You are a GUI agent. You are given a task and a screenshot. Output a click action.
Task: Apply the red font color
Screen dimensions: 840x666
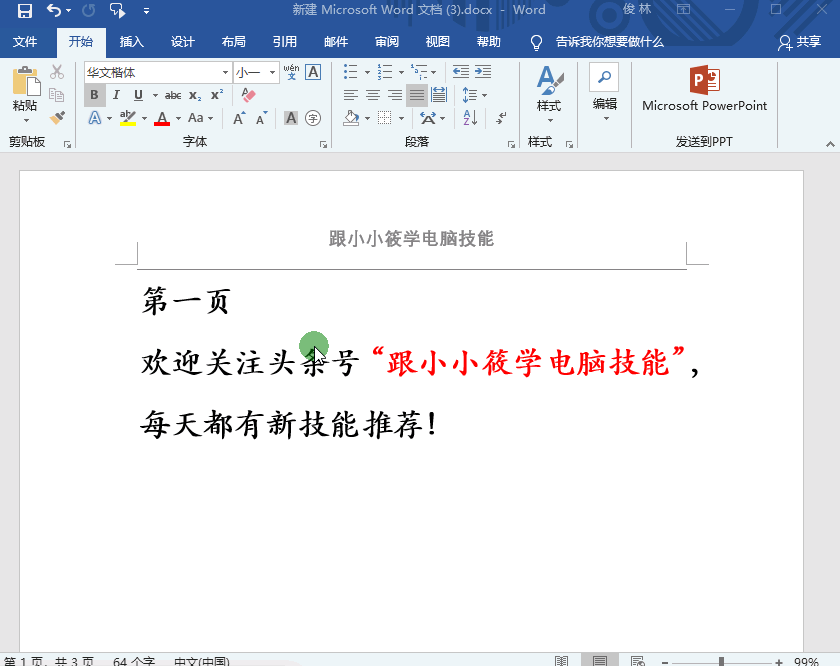[162, 118]
